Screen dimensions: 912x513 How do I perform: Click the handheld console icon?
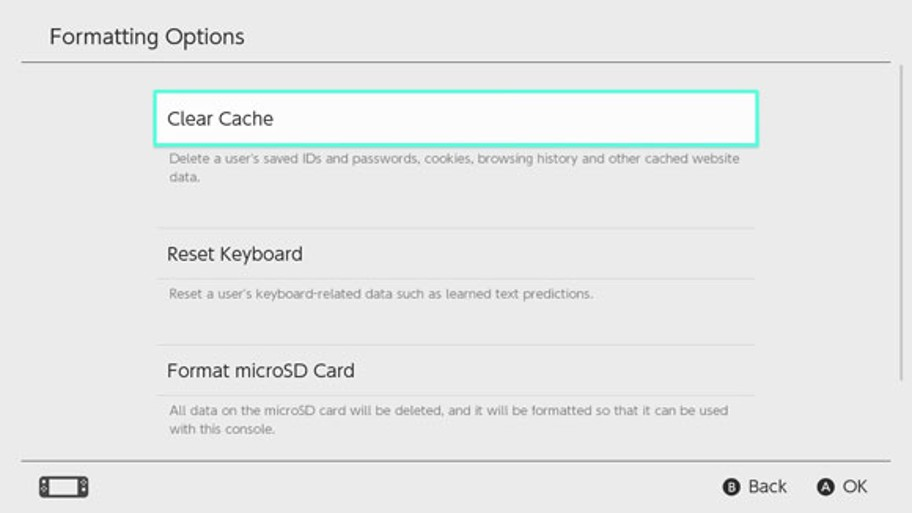tap(64, 487)
